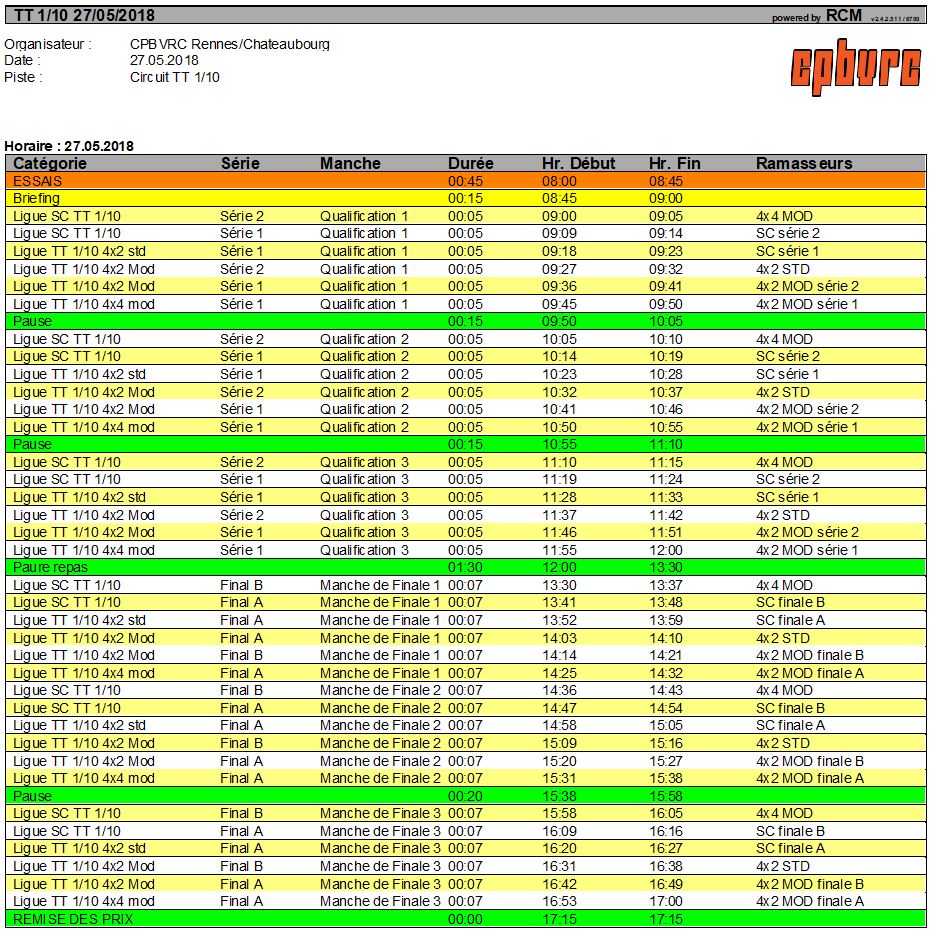Select the Hr. Fin column header
933x935 pixels.
pos(674,163)
